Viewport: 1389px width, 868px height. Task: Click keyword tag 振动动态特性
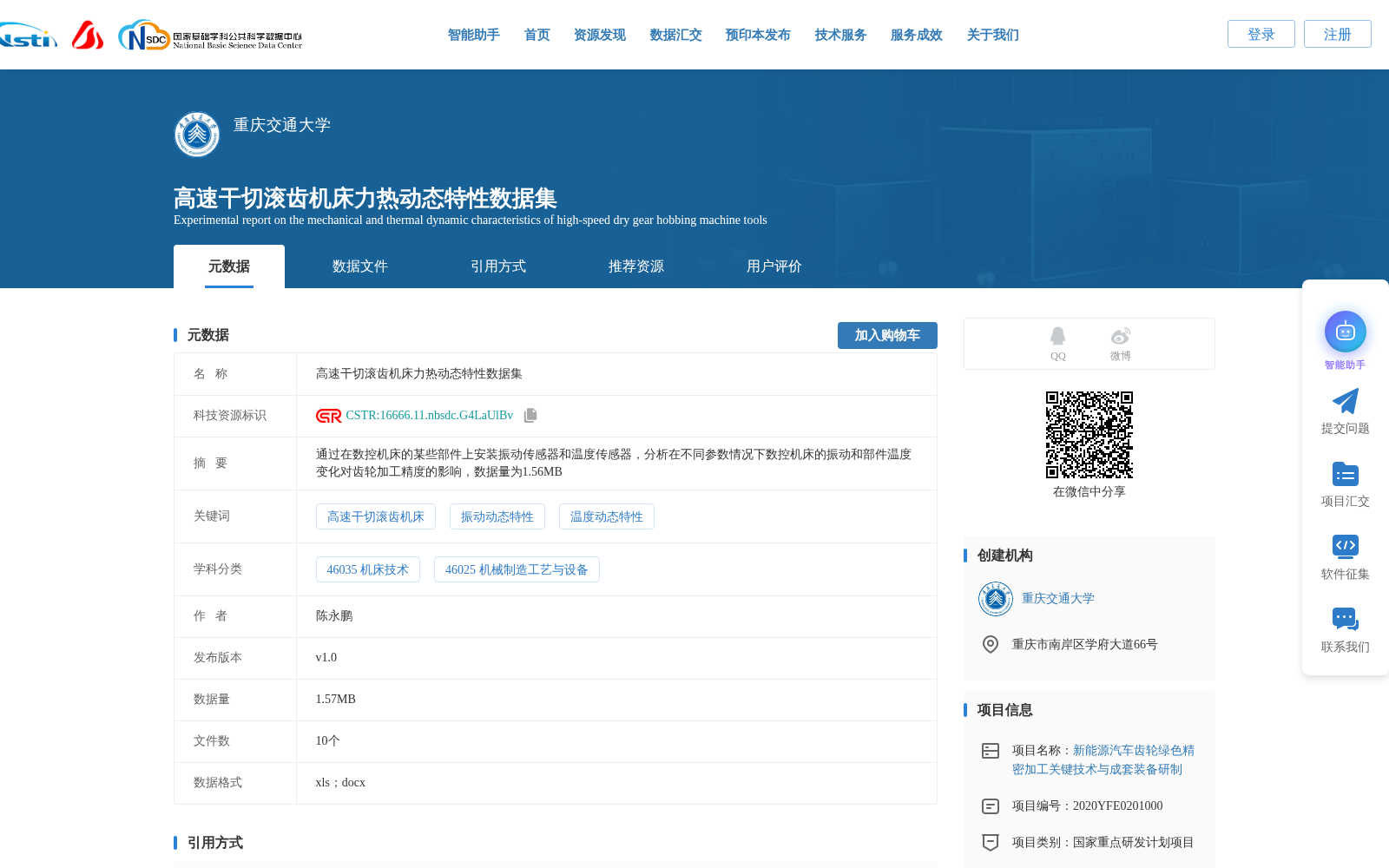497,516
